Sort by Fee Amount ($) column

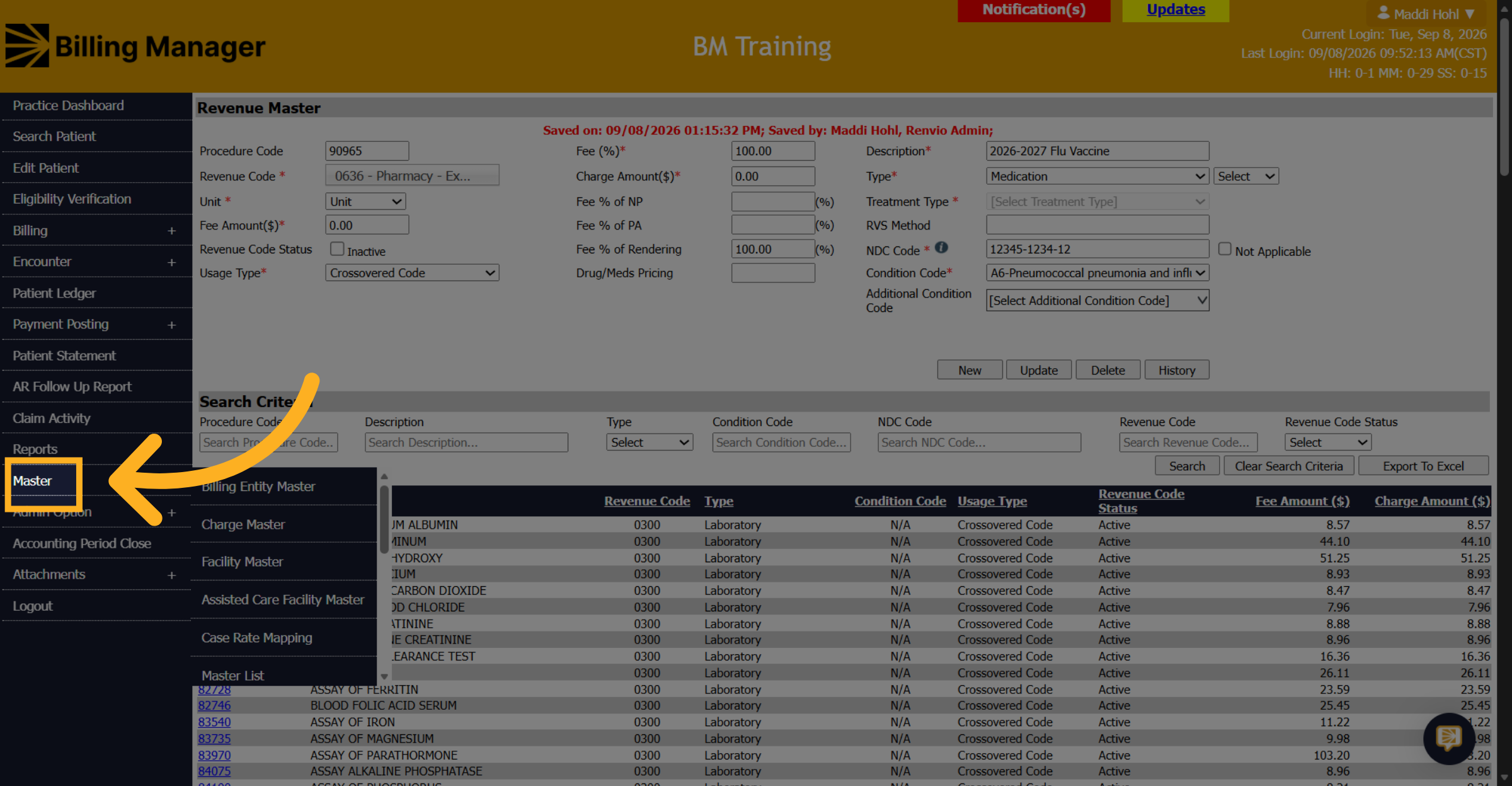[1302, 502]
